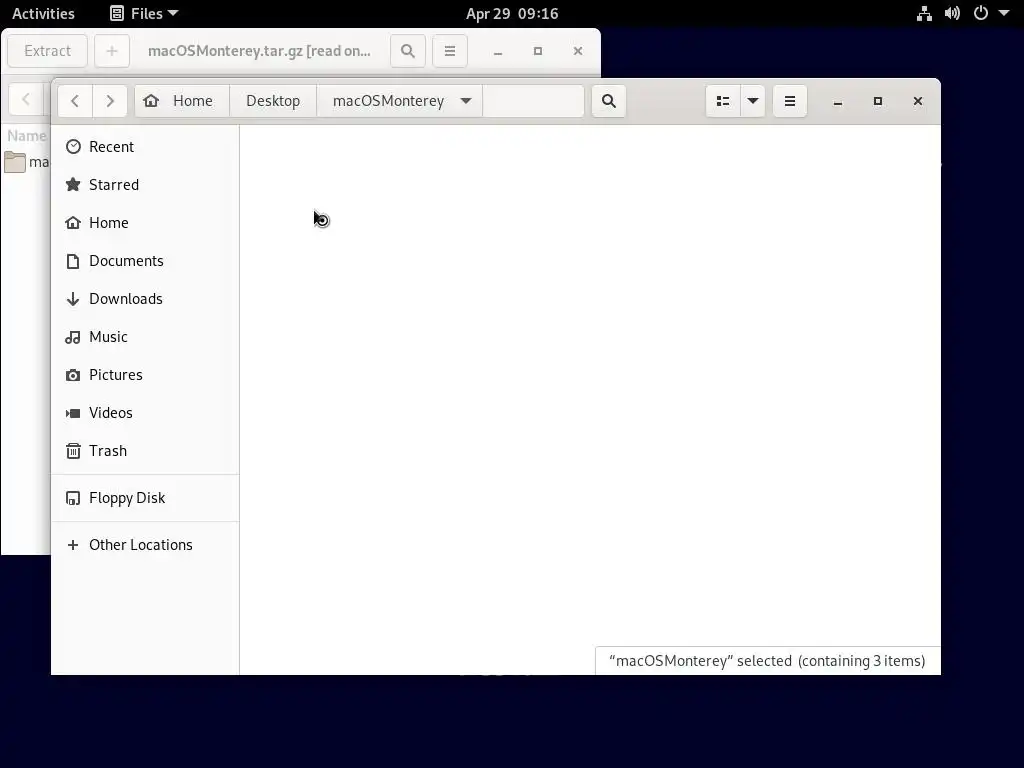Click the volume speaker icon
The width and height of the screenshot is (1024, 768).
952,13
